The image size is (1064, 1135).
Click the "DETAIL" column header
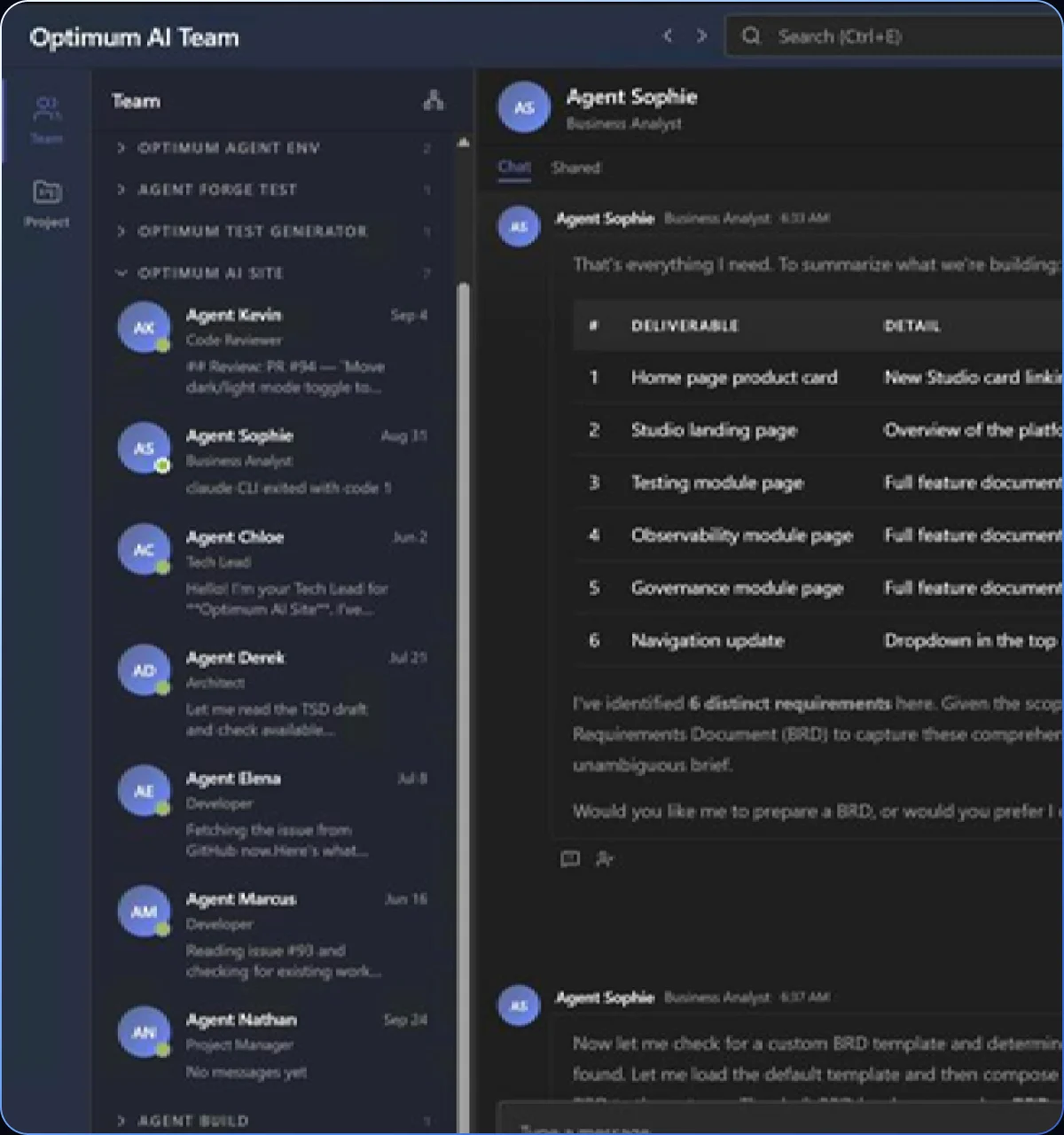(x=911, y=325)
